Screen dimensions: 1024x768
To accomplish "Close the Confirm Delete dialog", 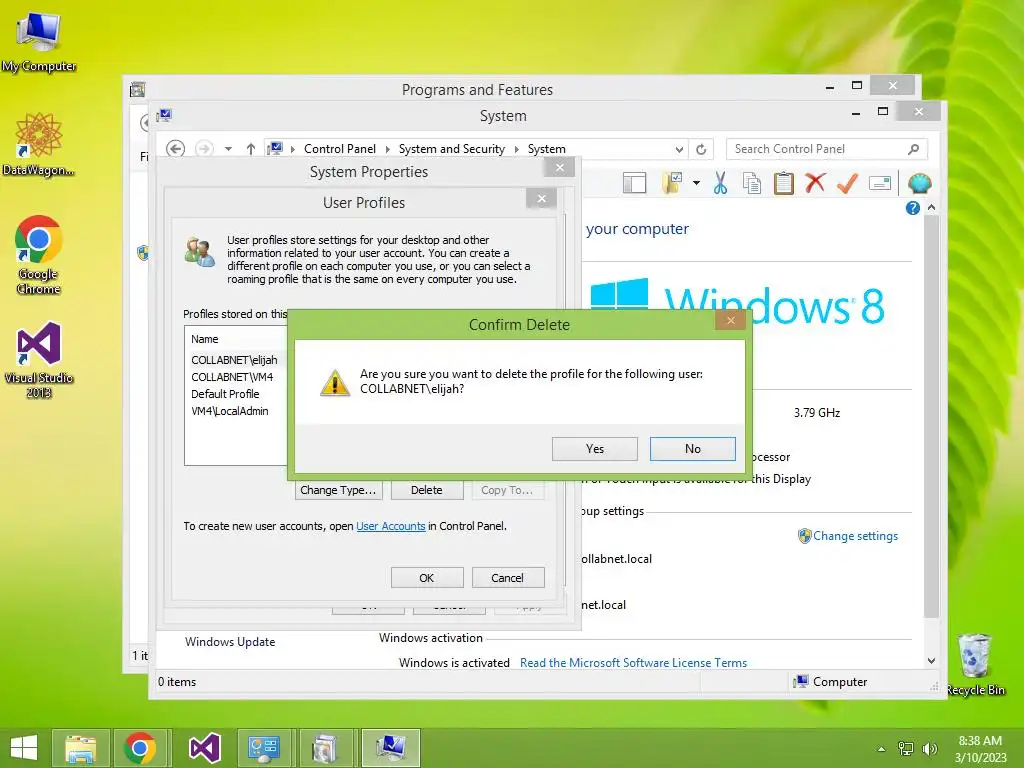I will [x=731, y=320].
